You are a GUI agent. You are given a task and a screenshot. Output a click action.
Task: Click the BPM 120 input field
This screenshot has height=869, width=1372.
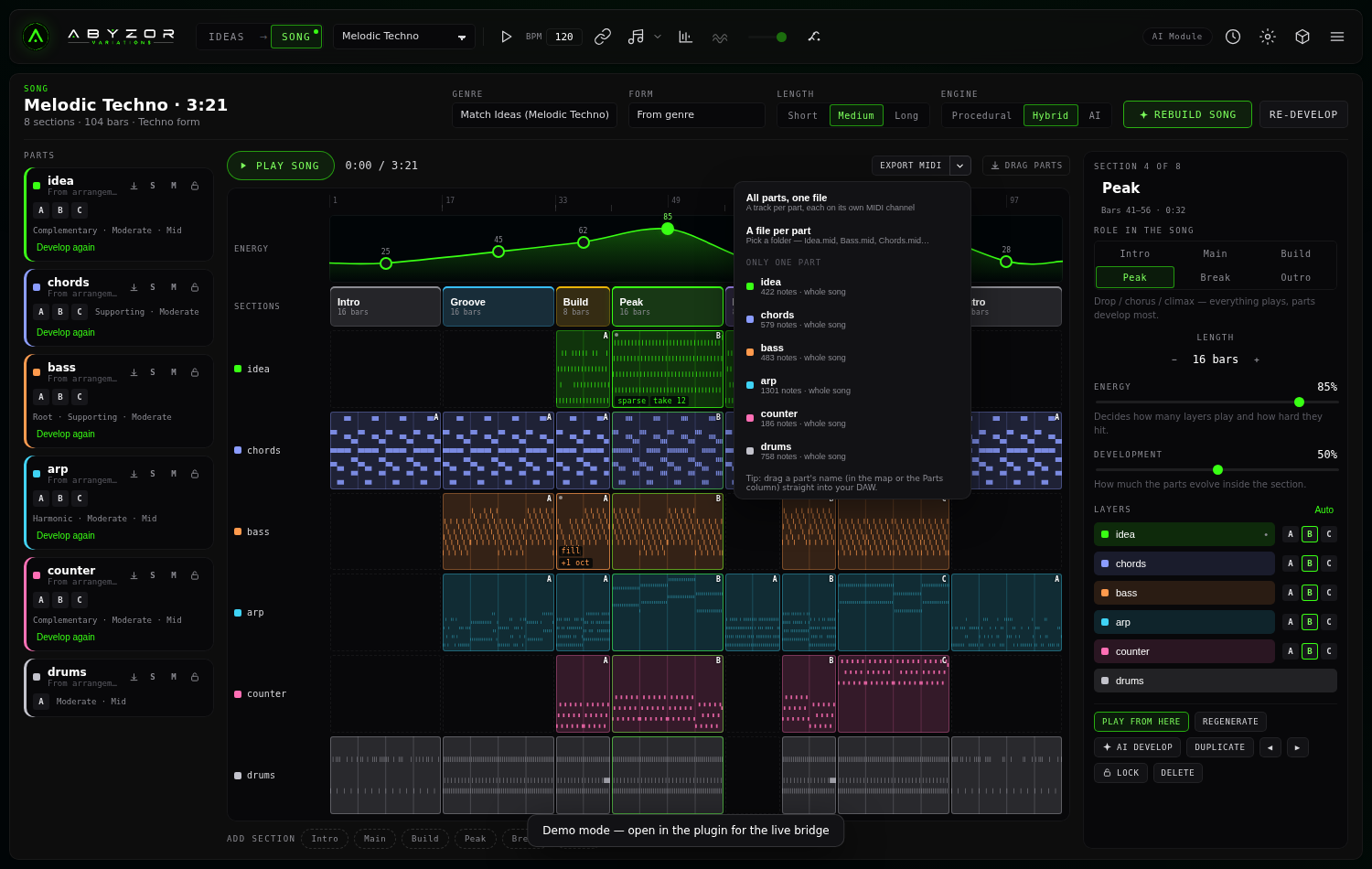[564, 37]
